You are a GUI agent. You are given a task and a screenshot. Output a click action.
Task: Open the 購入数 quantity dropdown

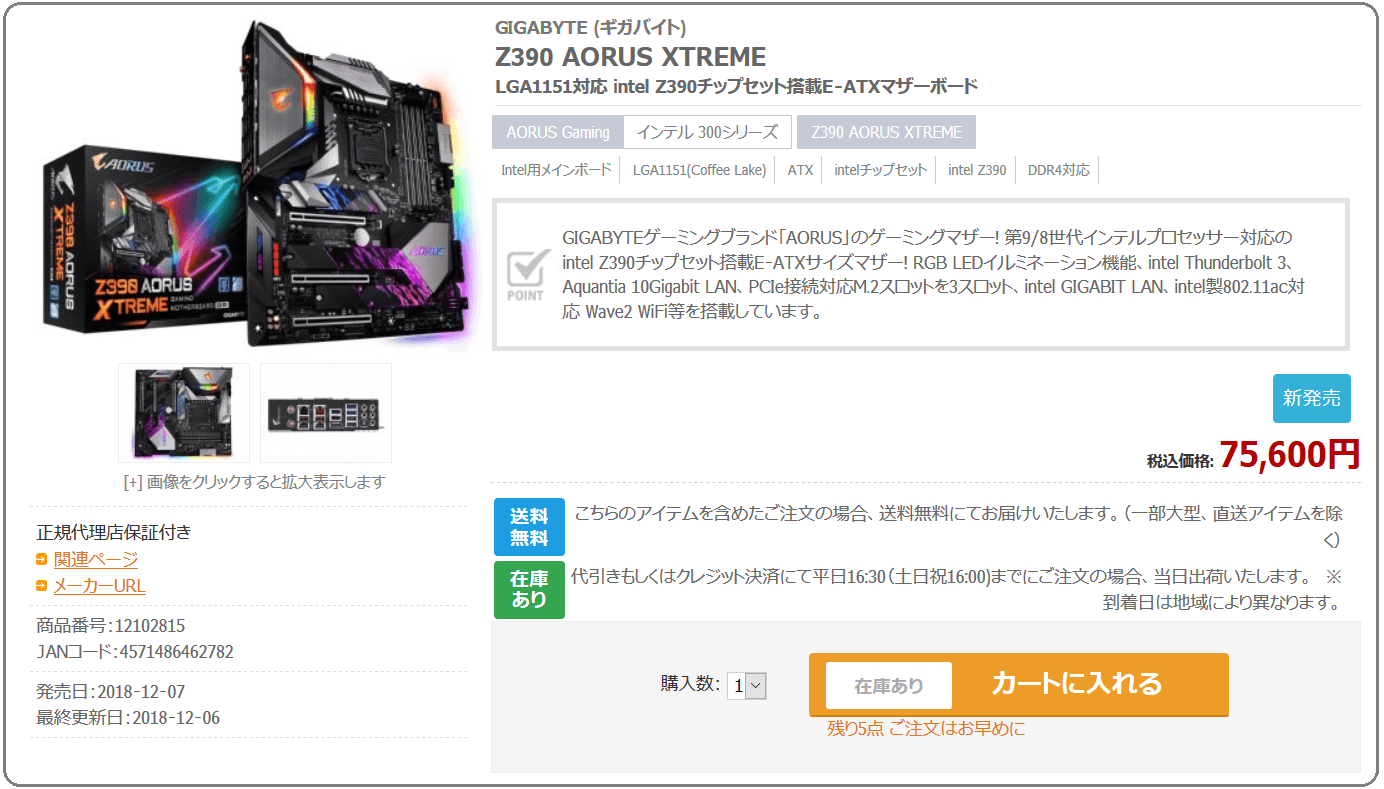747,686
